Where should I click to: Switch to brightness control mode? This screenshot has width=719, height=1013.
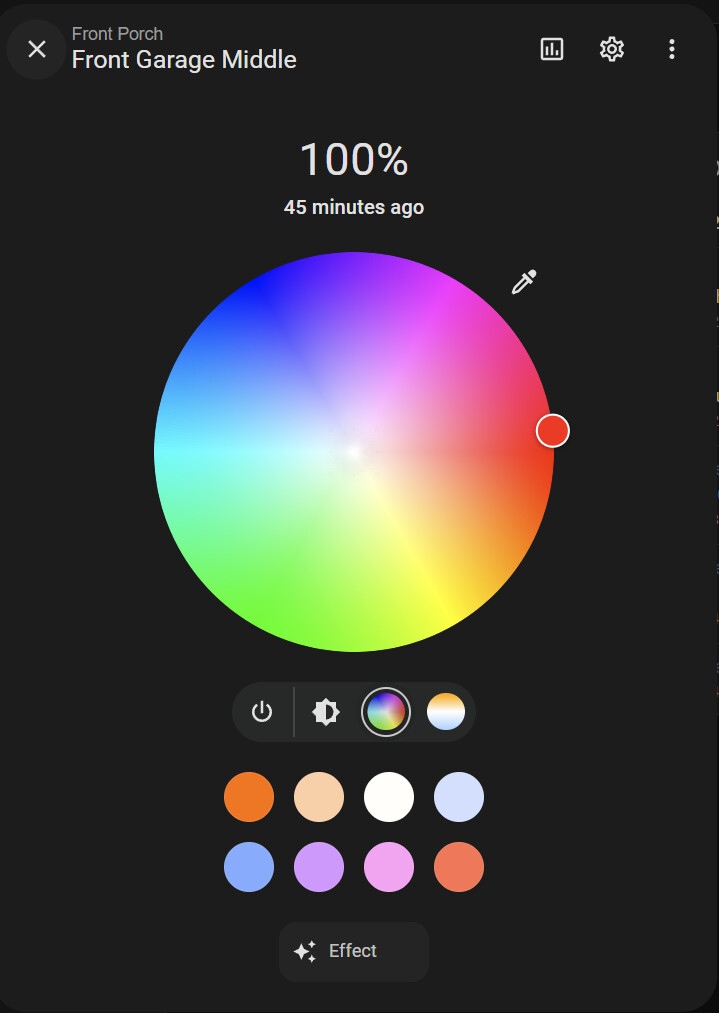pyautogui.click(x=326, y=712)
